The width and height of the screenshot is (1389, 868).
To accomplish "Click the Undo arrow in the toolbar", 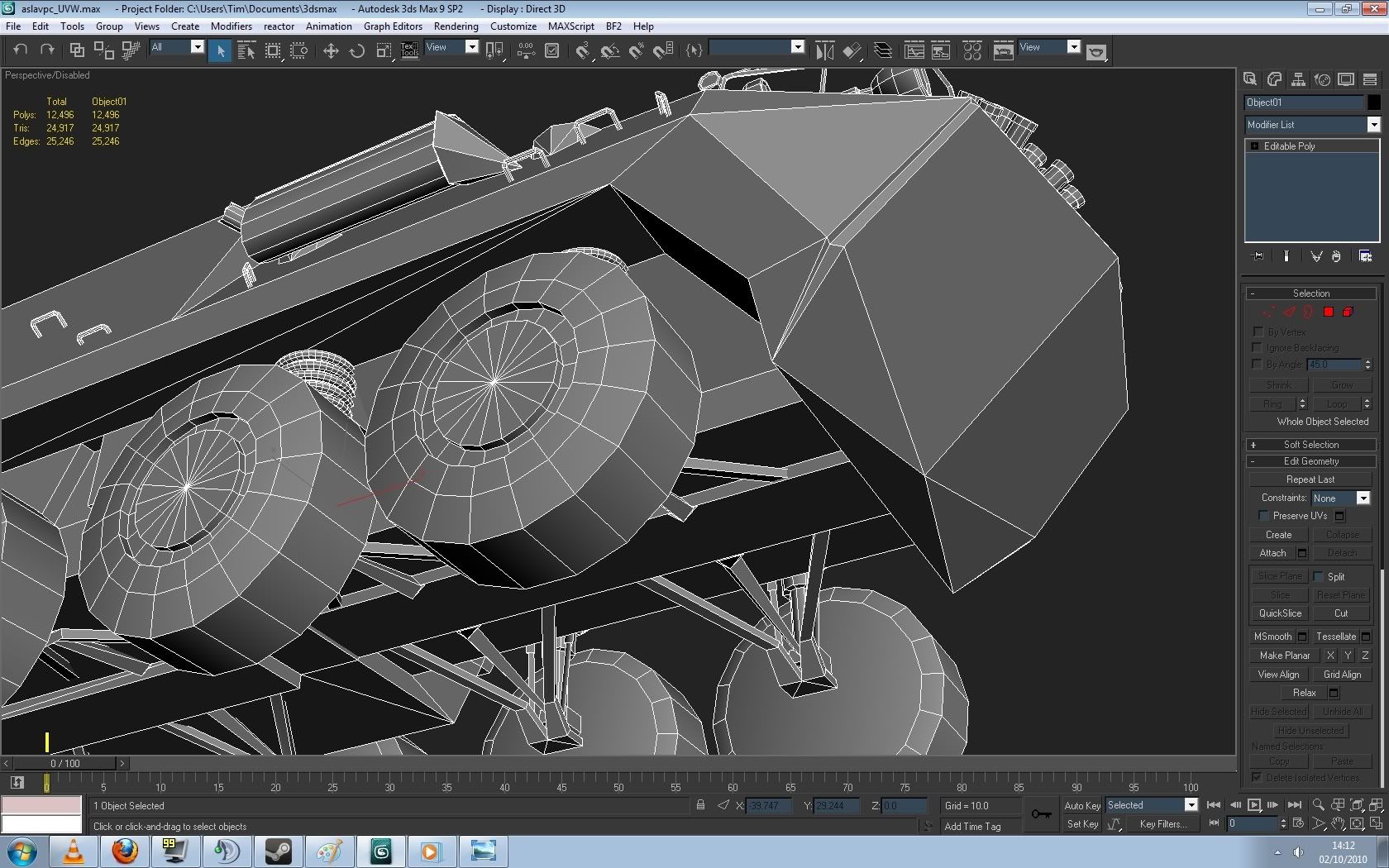I will 21,50.
